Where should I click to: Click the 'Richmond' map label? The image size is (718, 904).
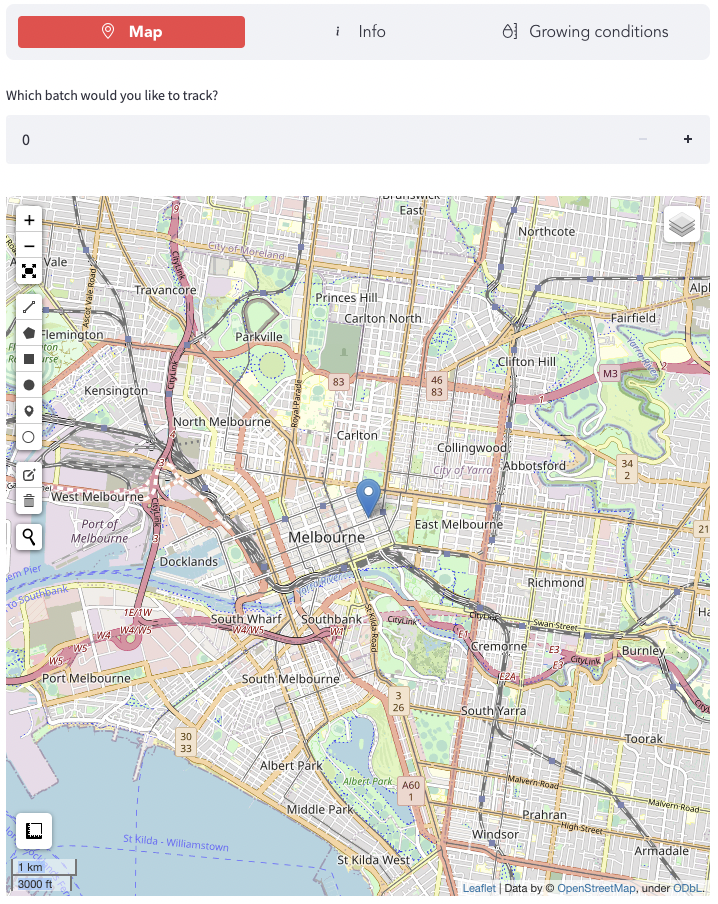(x=555, y=583)
